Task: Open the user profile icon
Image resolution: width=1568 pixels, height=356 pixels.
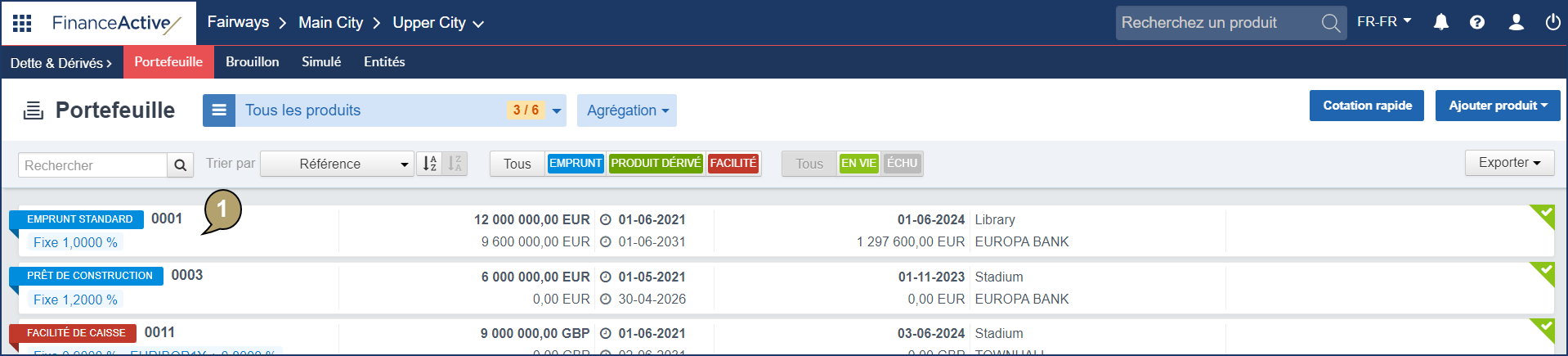Action: [1516, 22]
